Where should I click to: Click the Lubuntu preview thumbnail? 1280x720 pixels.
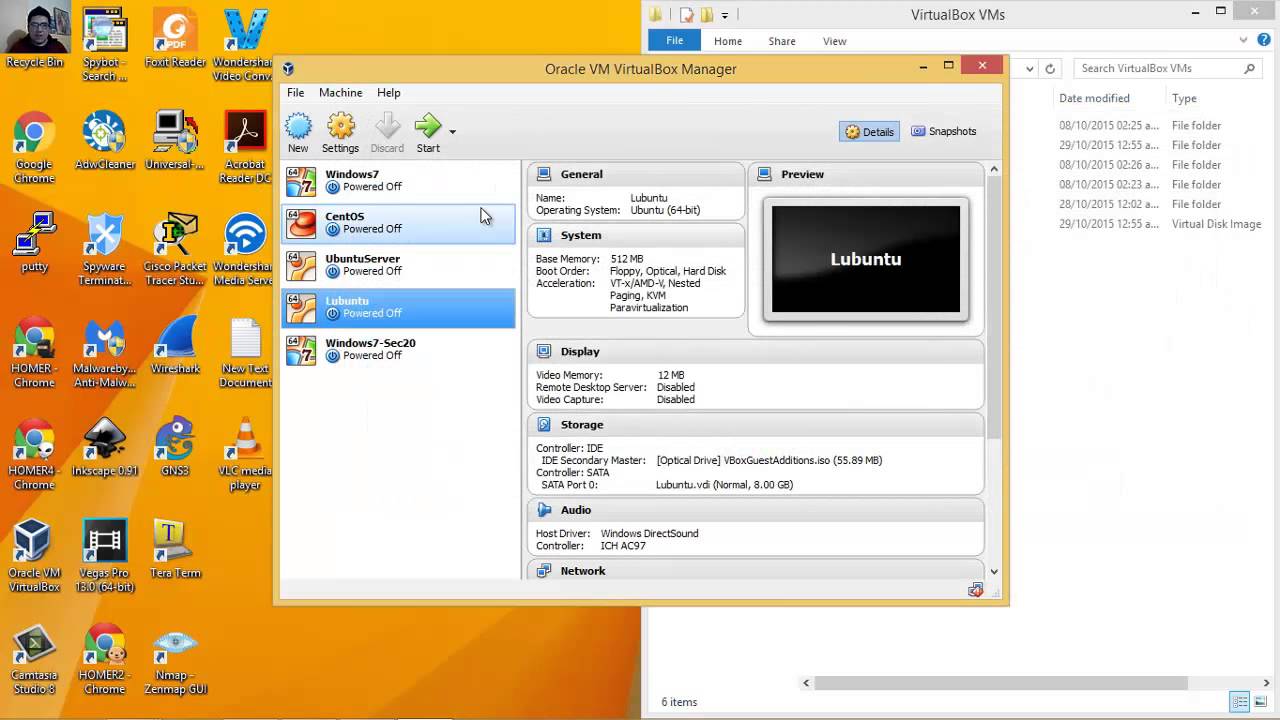pos(866,259)
